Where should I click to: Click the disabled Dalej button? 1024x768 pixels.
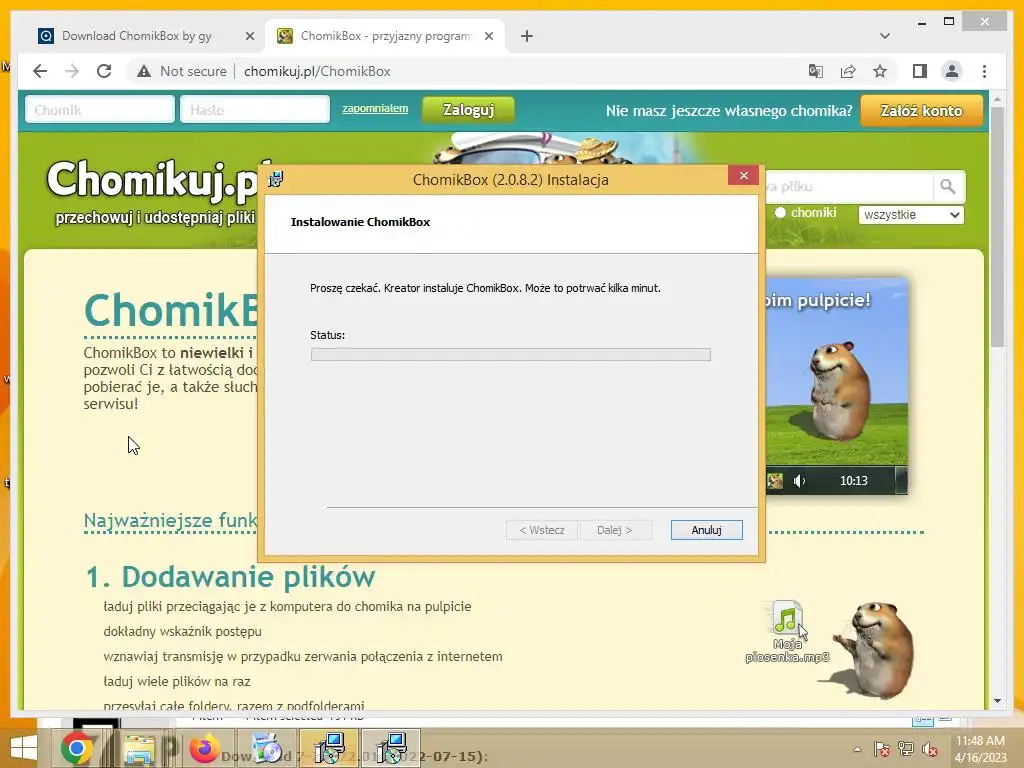click(615, 530)
